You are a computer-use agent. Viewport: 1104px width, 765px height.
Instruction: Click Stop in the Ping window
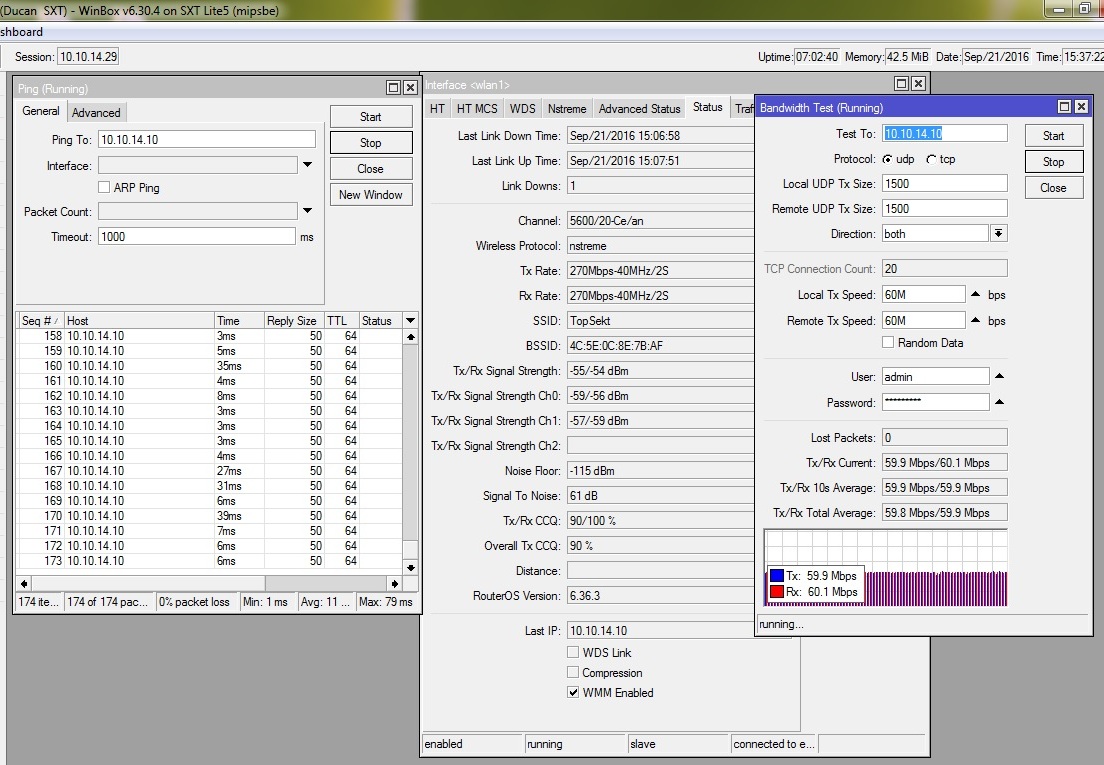coord(371,143)
